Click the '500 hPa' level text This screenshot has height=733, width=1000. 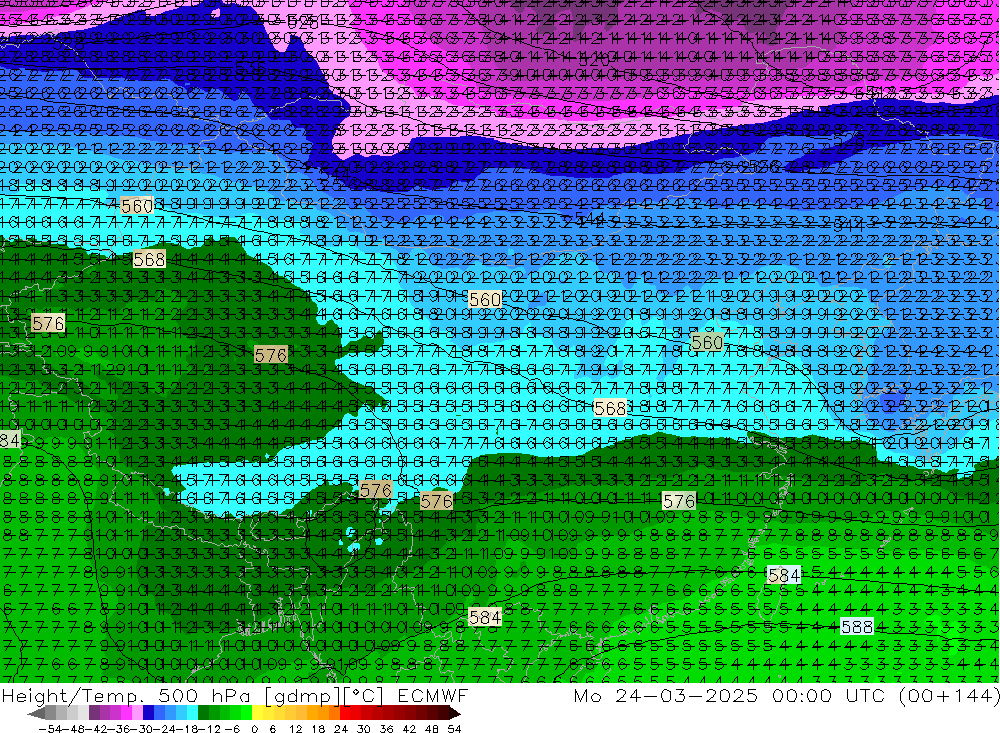203,695
